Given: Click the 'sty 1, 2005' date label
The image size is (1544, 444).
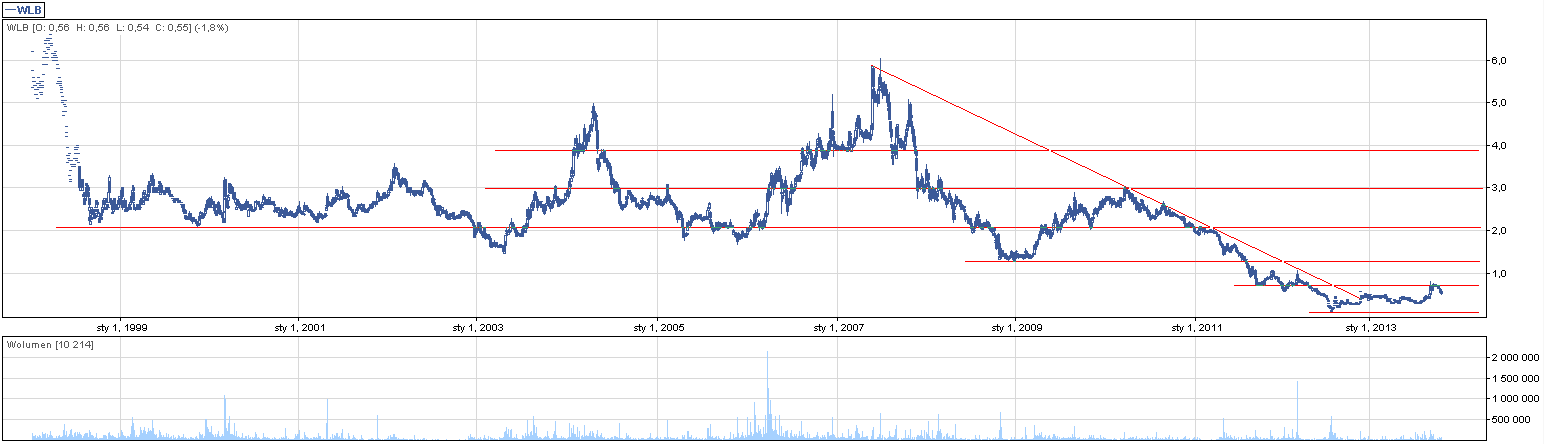Looking at the screenshot, I should click(x=657, y=327).
